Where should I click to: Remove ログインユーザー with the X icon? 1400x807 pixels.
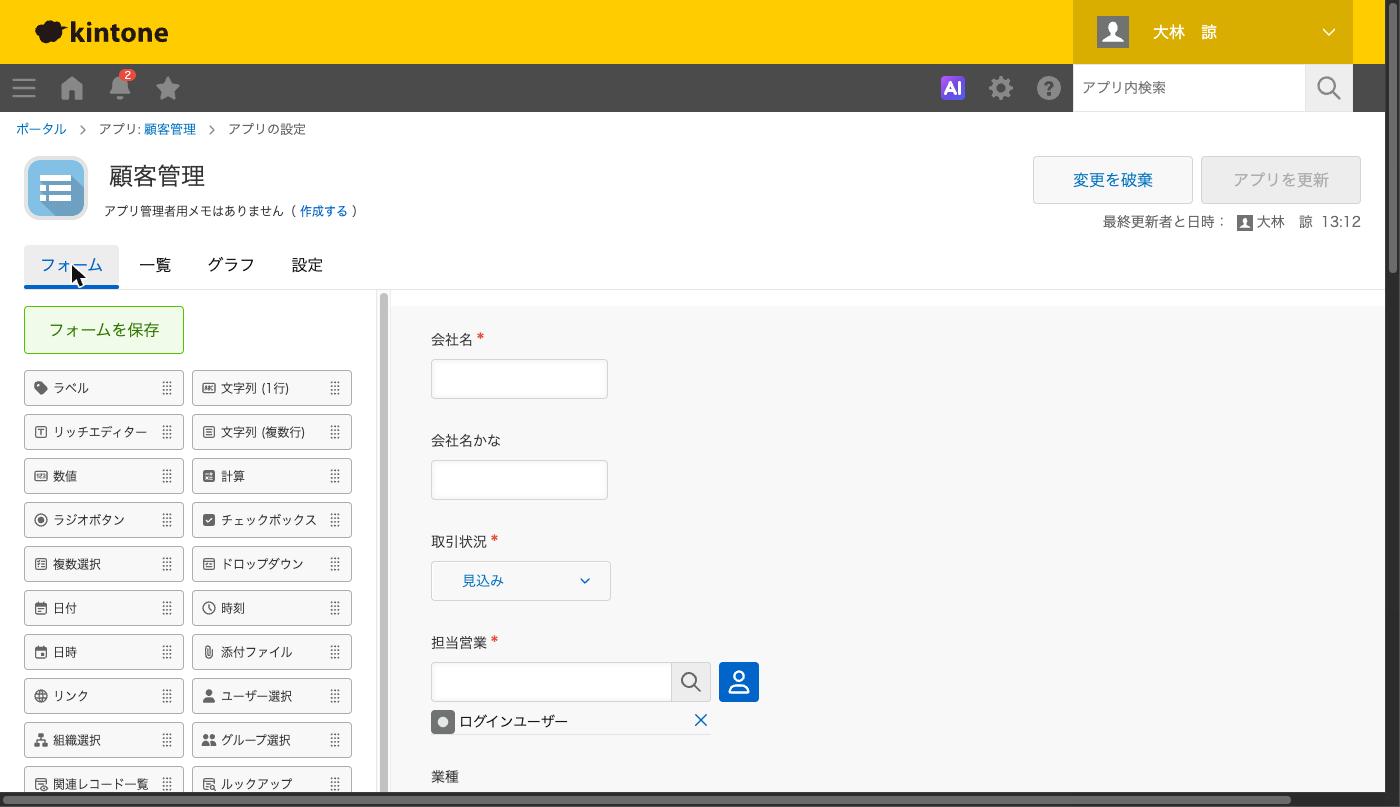[701, 720]
